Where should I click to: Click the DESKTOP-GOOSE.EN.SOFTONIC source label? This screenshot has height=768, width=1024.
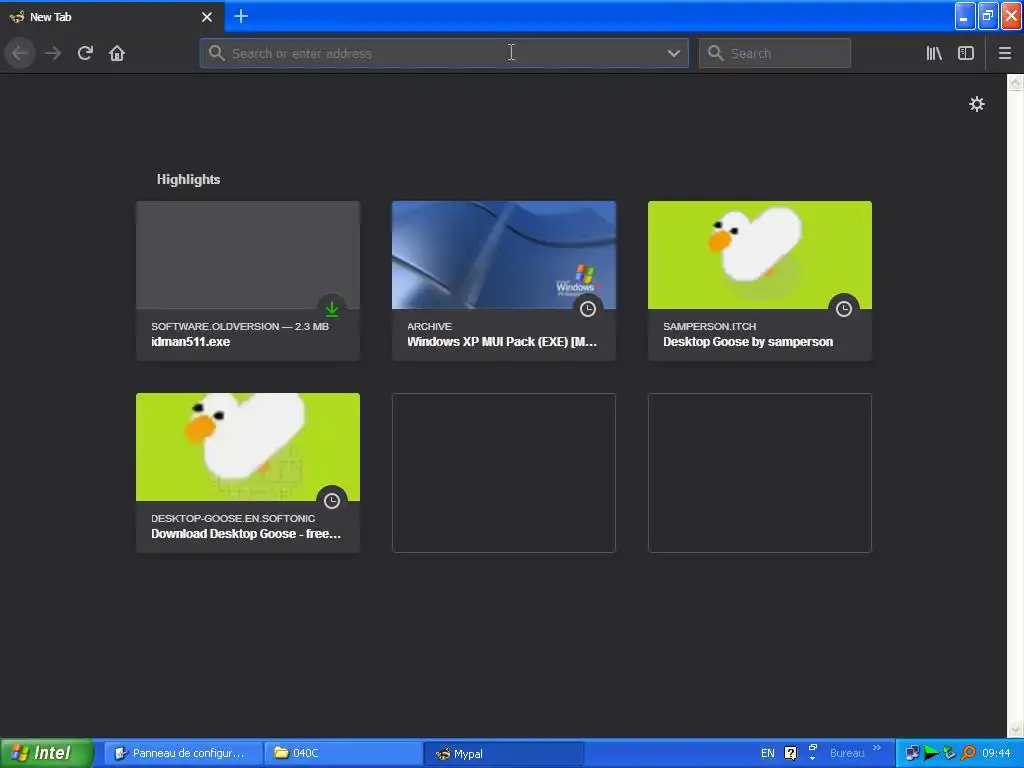click(233, 519)
